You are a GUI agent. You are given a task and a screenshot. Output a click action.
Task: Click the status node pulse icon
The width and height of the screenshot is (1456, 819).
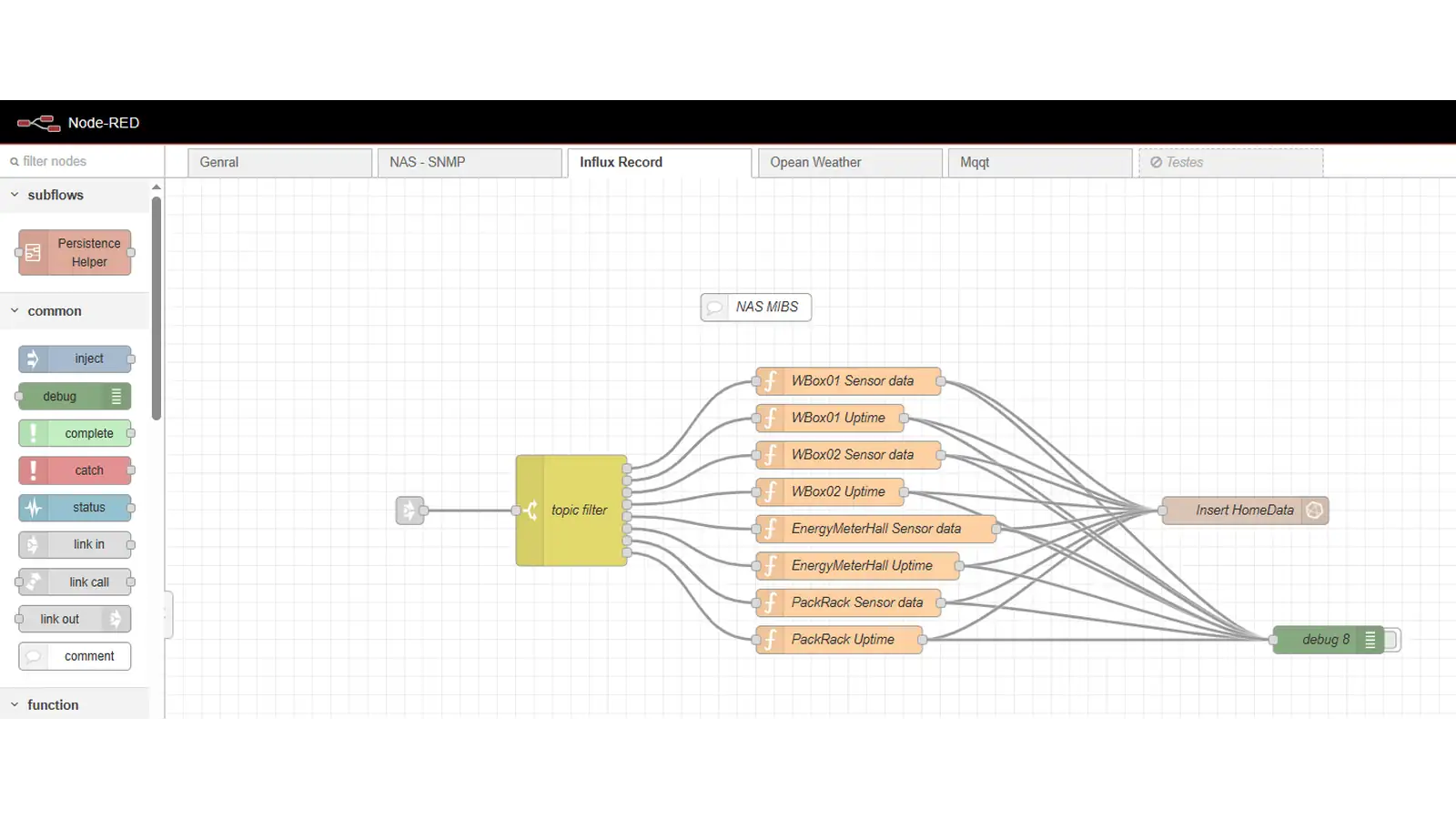[x=34, y=508]
